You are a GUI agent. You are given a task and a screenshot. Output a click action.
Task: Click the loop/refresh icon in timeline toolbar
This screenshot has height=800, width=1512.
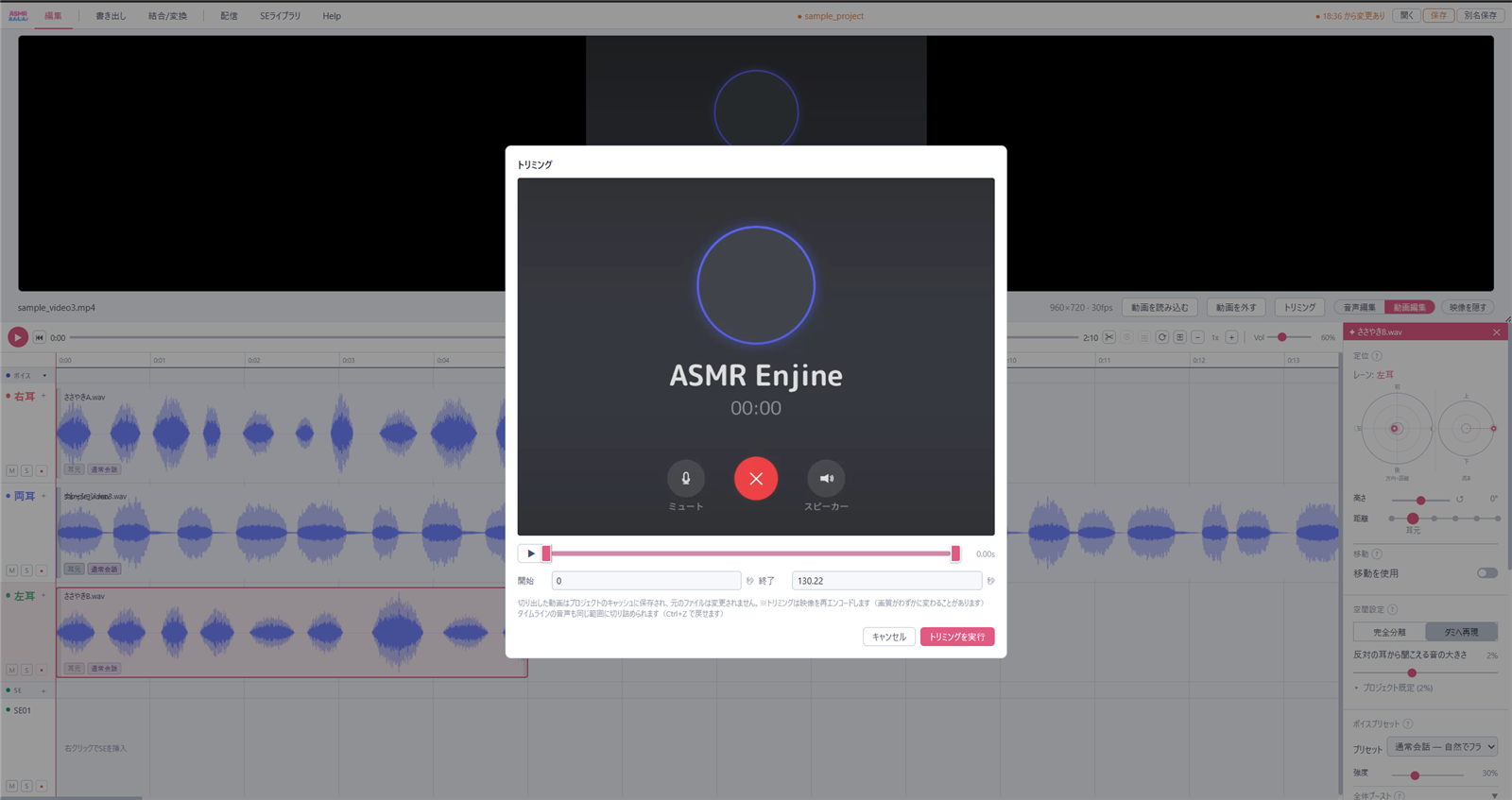click(1162, 337)
